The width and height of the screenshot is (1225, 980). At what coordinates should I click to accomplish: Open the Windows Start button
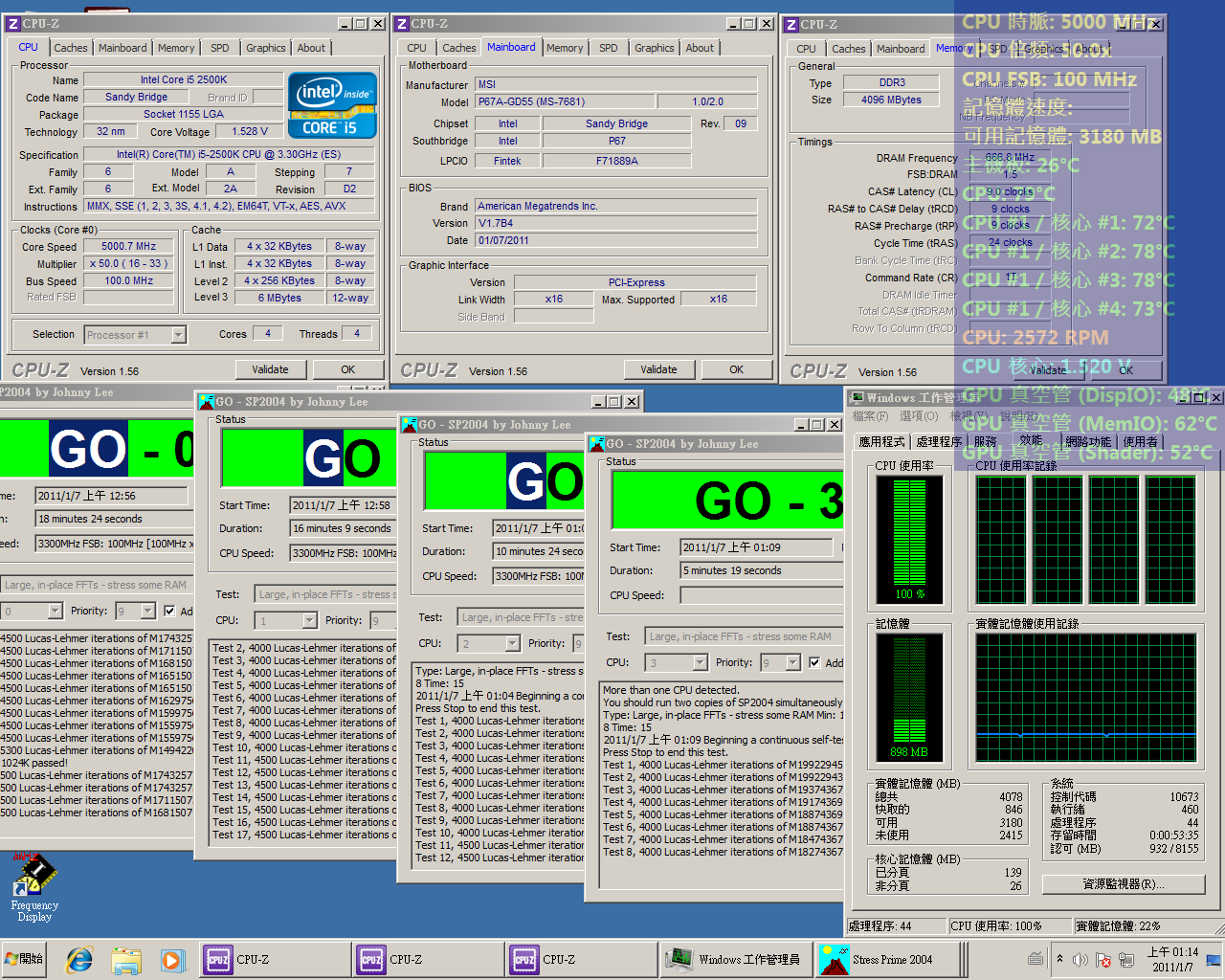(x=25, y=959)
